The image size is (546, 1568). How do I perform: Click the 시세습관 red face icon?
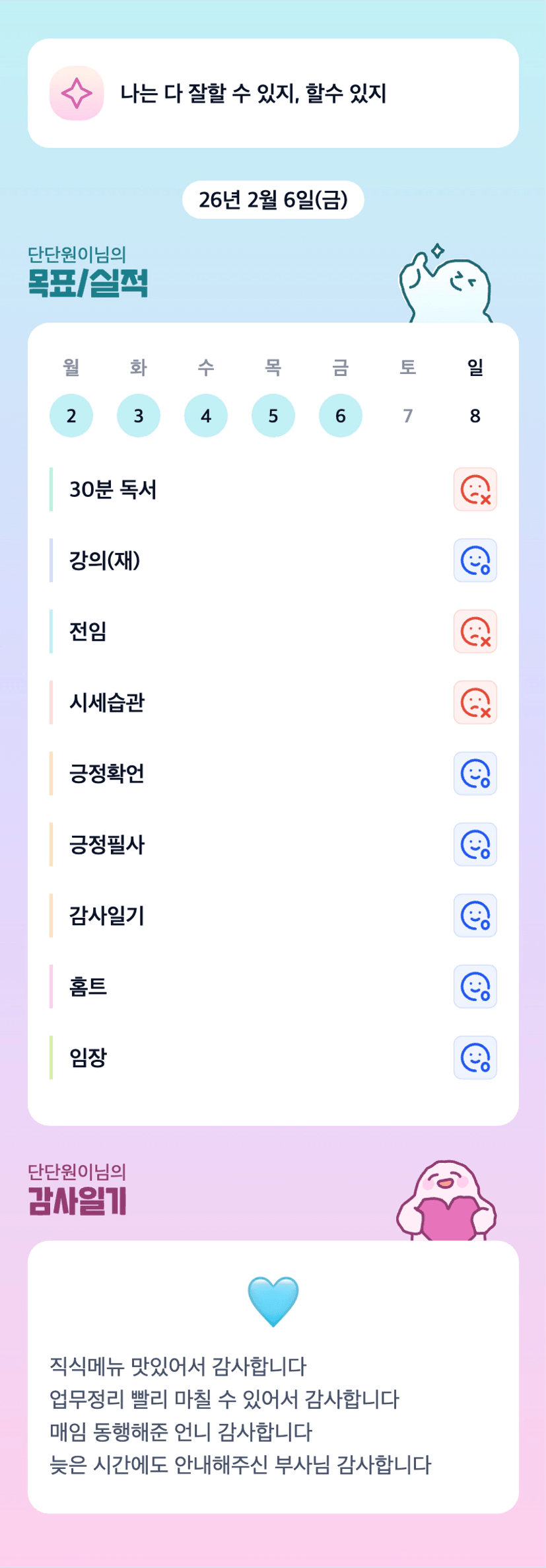pyautogui.click(x=475, y=702)
